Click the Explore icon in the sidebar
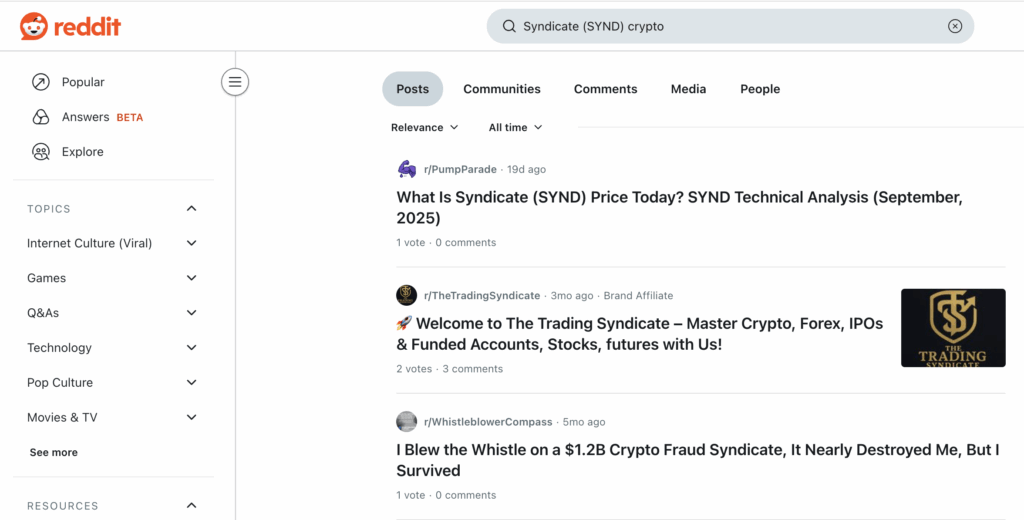The height and width of the screenshot is (520, 1024). [41, 152]
